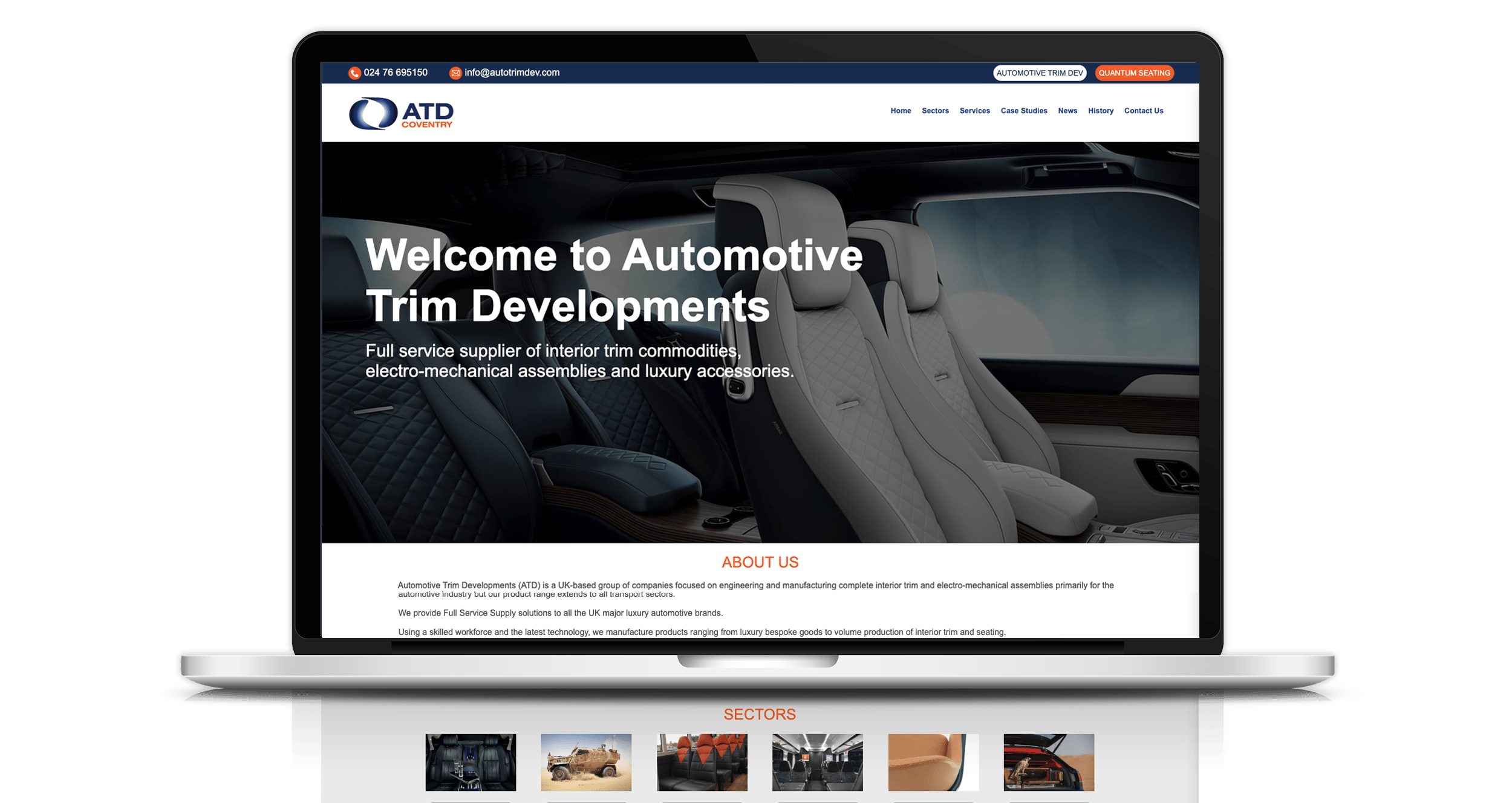Viewport: 1512px width, 803px height.
Task: Open email link info@autotrimdev.com
Action: click(512, 73)
